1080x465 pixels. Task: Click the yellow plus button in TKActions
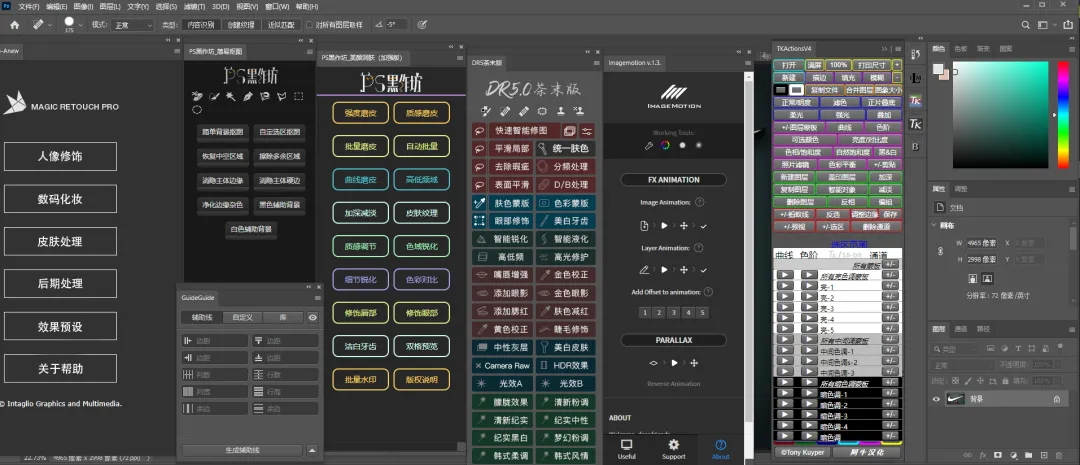pyautogui.click(x=897, y=65)
